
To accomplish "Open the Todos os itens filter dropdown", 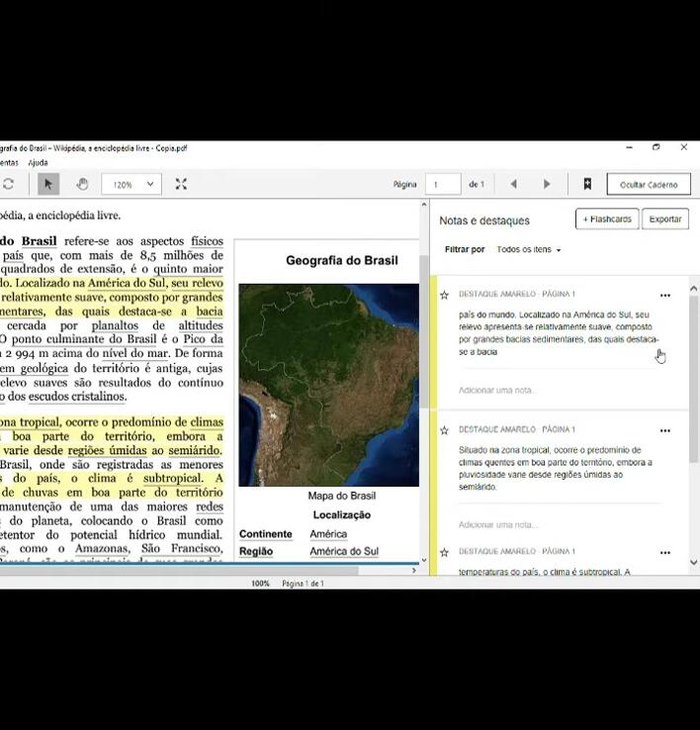I will coord(529,250).
